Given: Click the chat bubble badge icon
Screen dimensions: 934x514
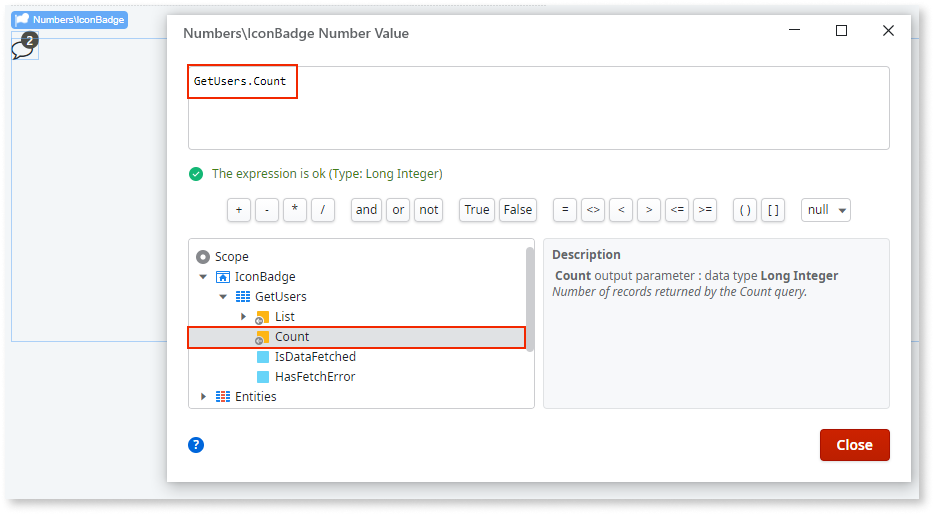Looking at the screenshot, I should coord(24,47).
